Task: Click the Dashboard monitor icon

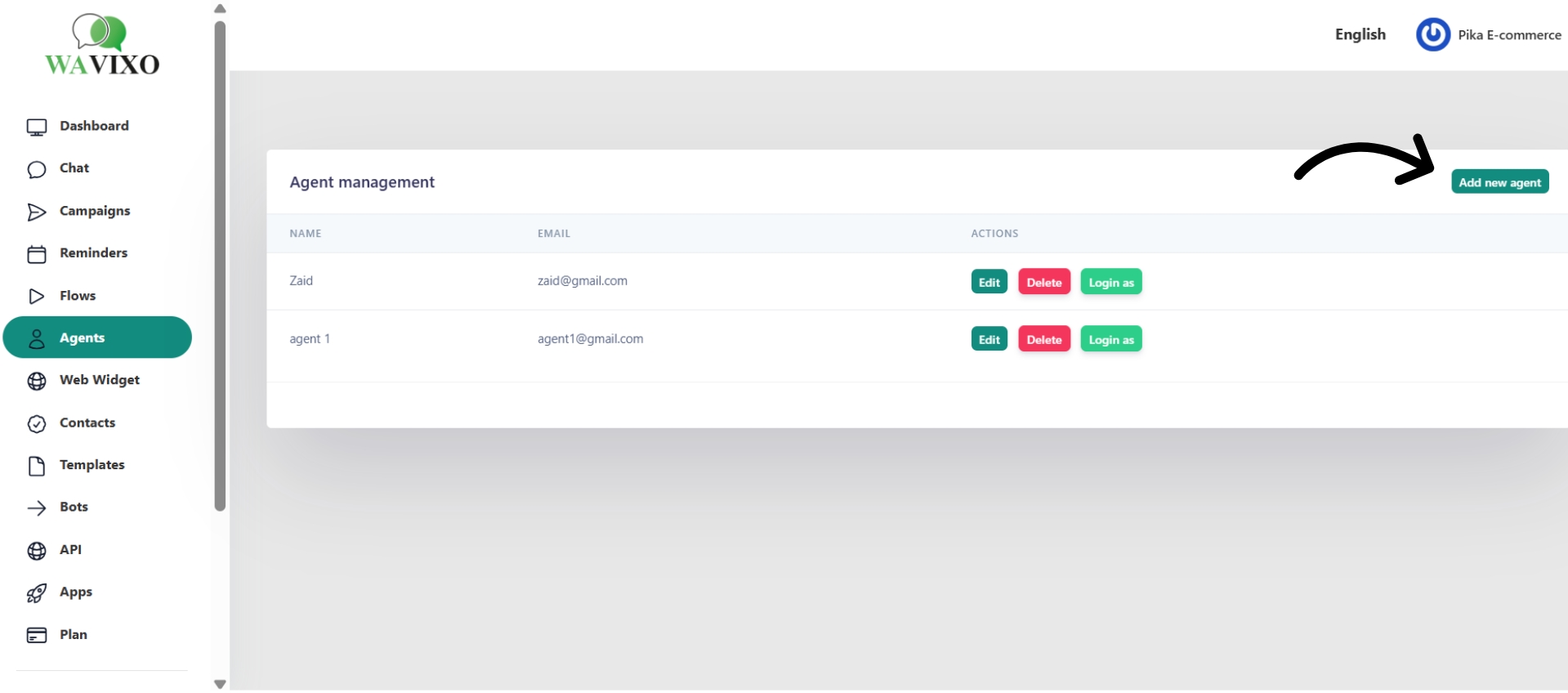Action: click(x=37, y=127)
